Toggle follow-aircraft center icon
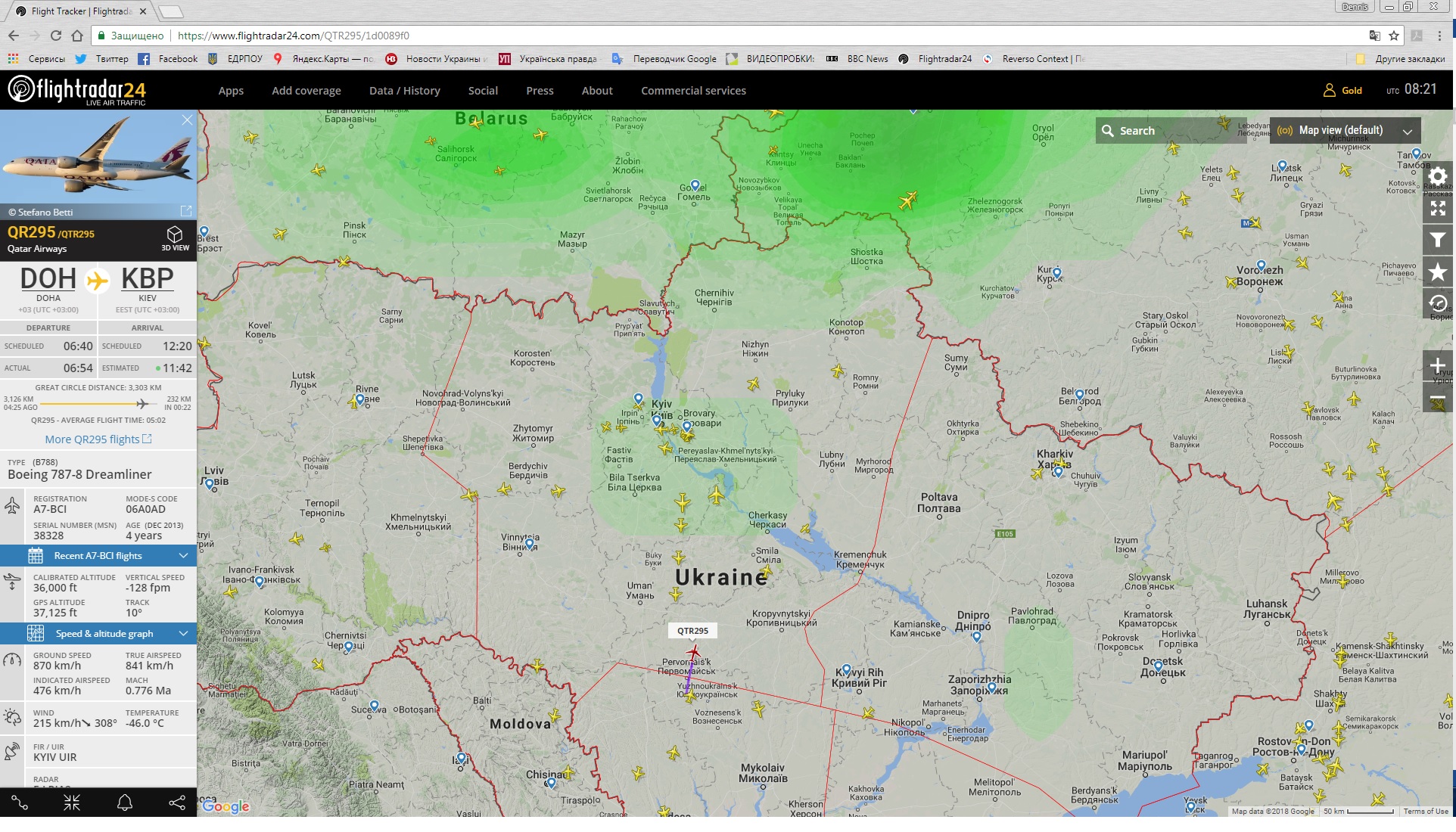This screenshot has width=1456, height=832. point(72,803)
